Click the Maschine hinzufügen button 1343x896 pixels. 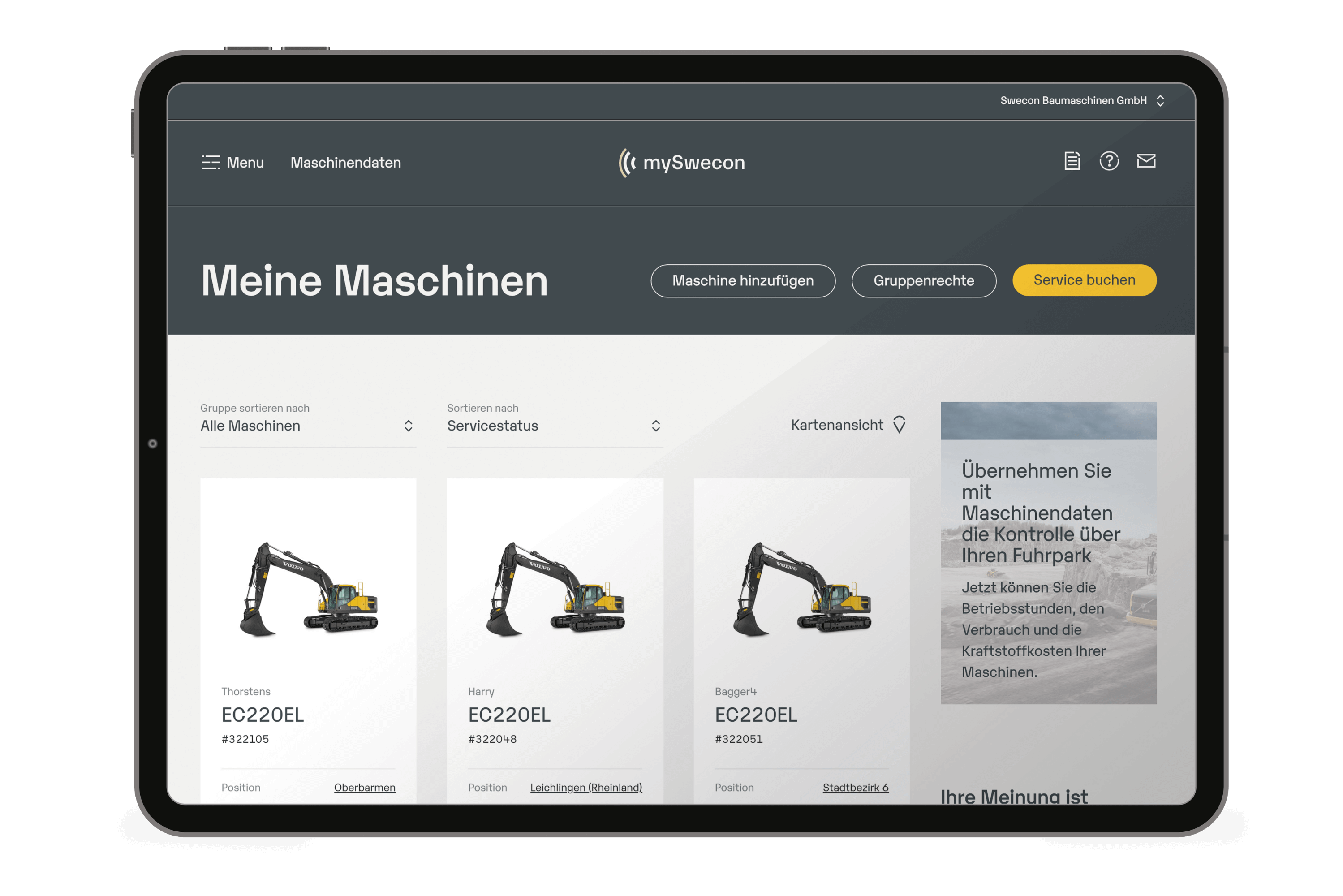(743, 280)
